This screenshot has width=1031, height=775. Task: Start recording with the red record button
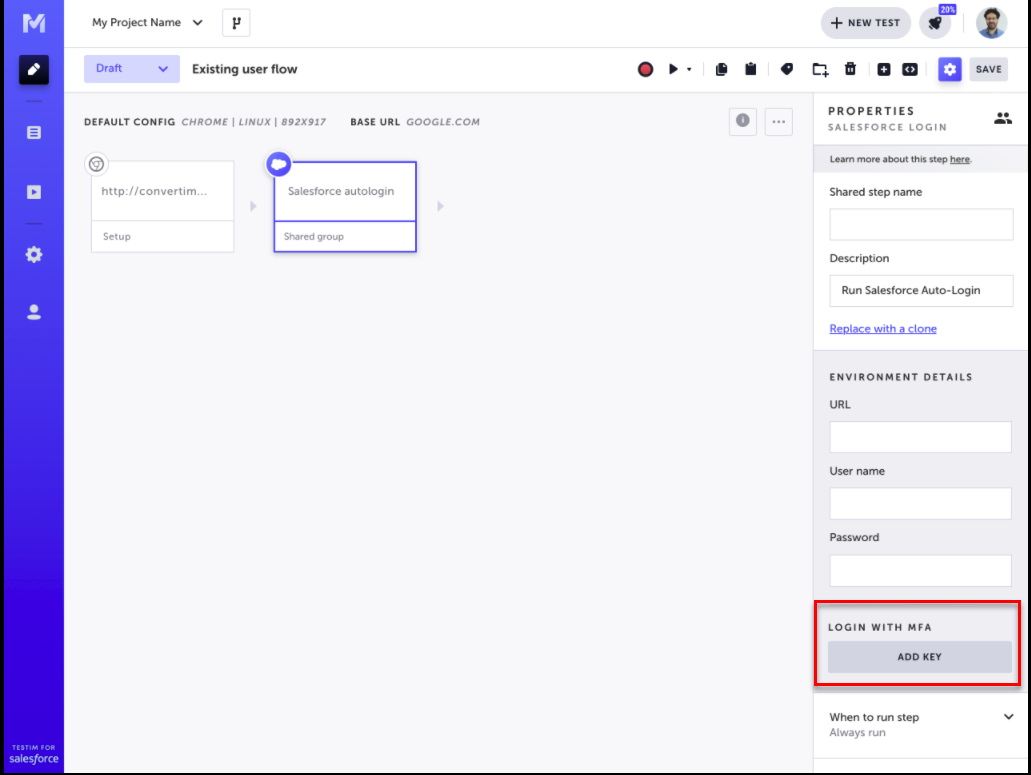coord(645,69)
